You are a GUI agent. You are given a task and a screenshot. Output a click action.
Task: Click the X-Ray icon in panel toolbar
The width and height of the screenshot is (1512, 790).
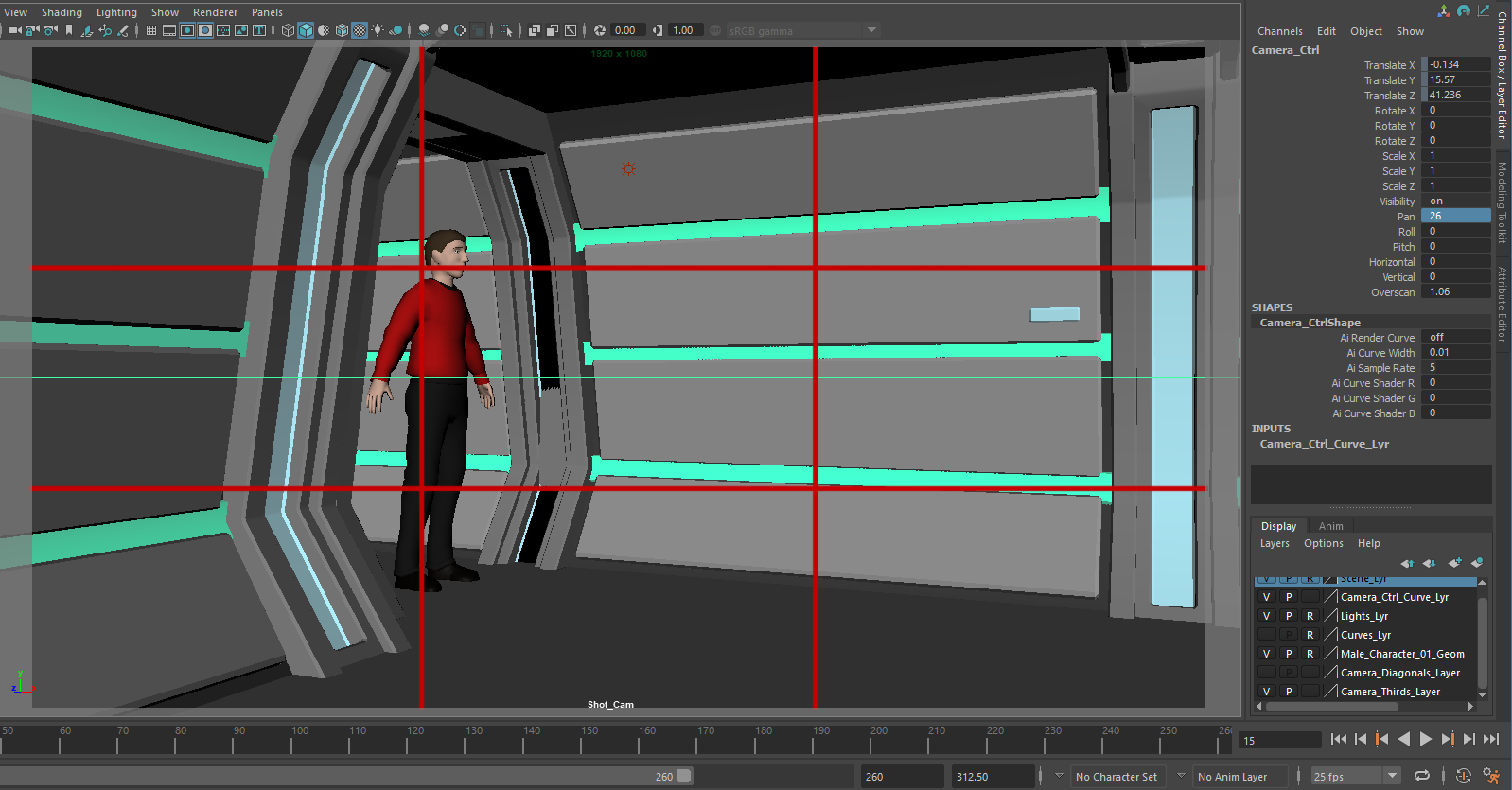(x=534, y=30)
